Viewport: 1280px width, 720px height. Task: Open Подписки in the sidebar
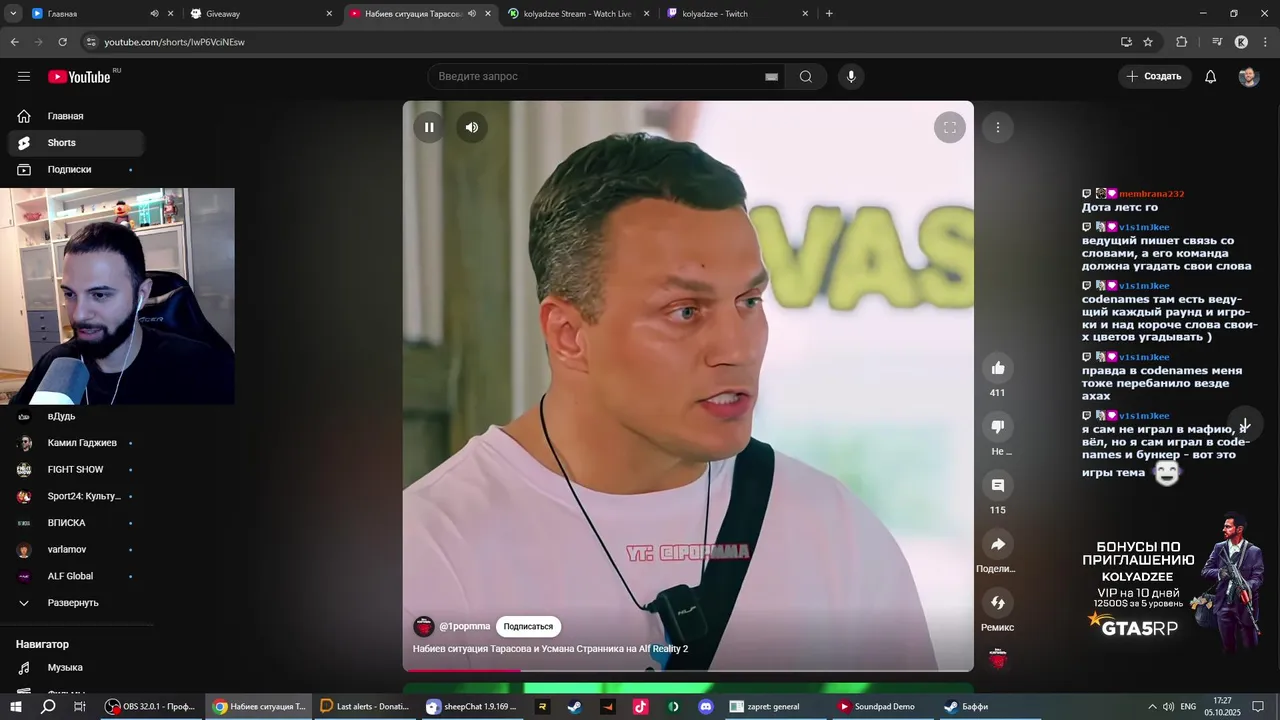(76, 170)
